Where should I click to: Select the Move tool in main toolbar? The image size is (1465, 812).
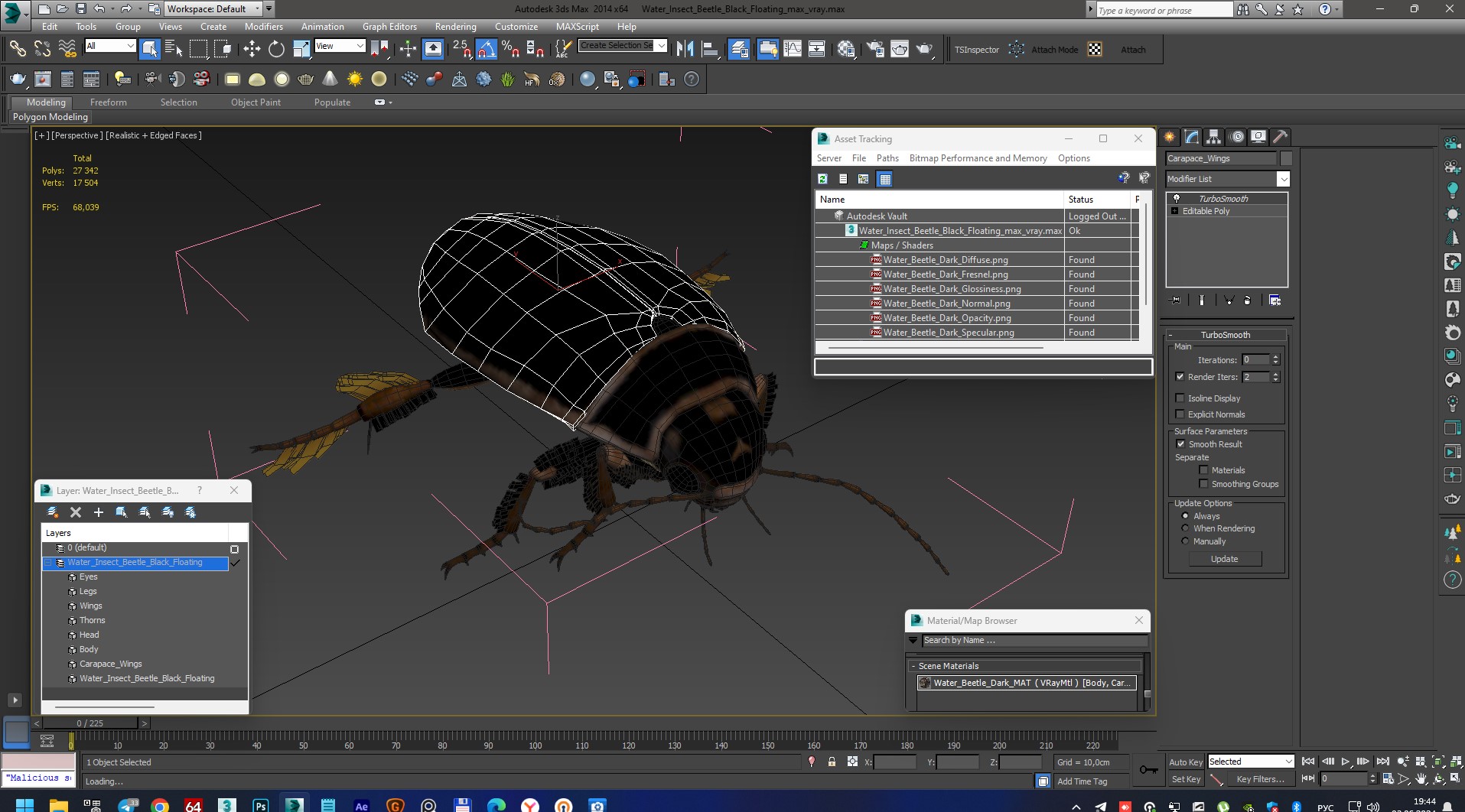(x=252, y=50)
